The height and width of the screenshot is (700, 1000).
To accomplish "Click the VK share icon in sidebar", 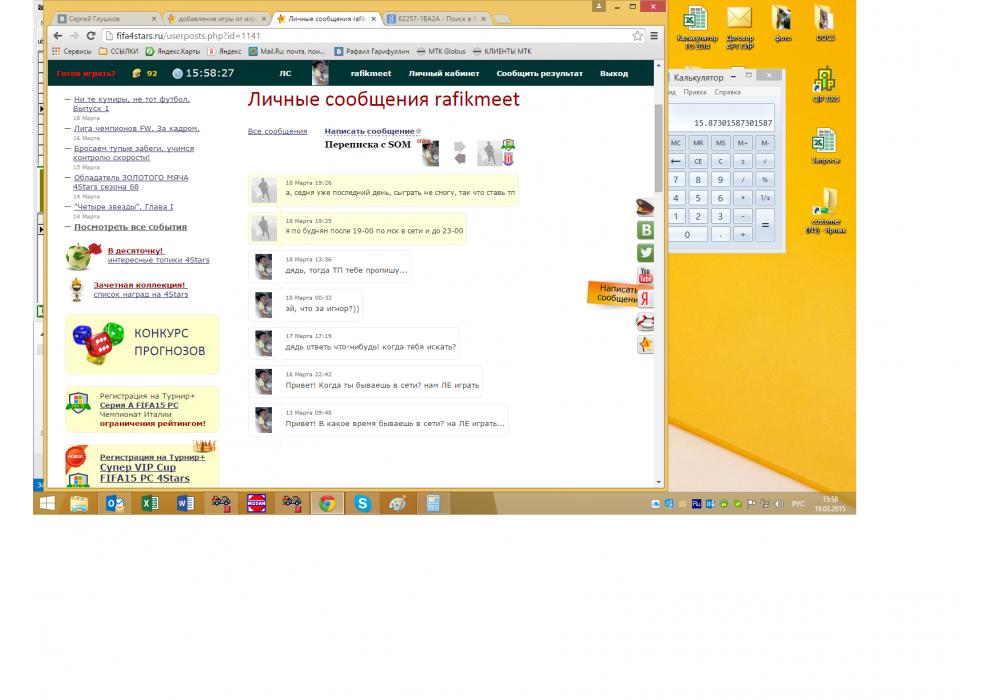I will click(x=645, y=230).
